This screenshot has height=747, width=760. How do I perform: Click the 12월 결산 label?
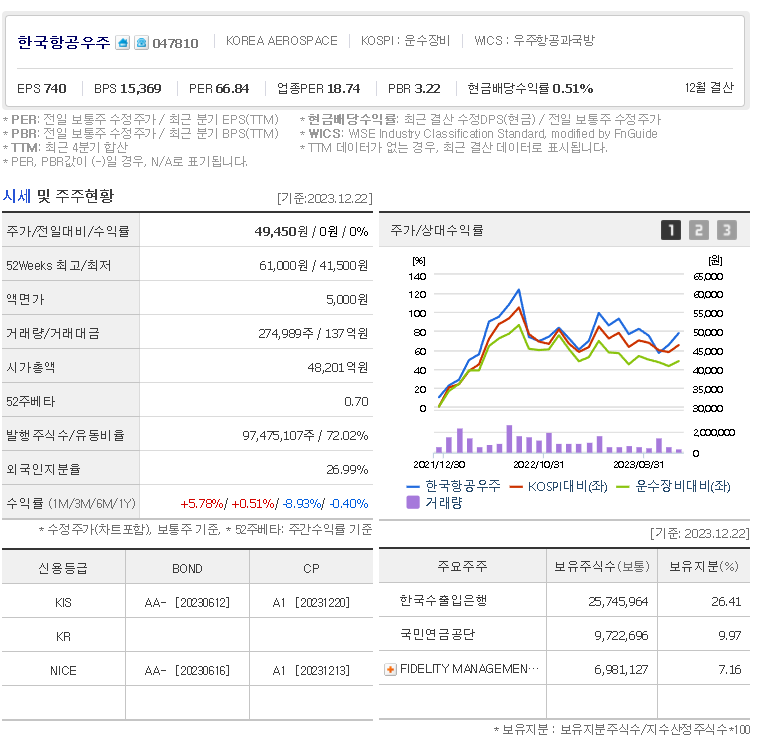click(709, 88)
